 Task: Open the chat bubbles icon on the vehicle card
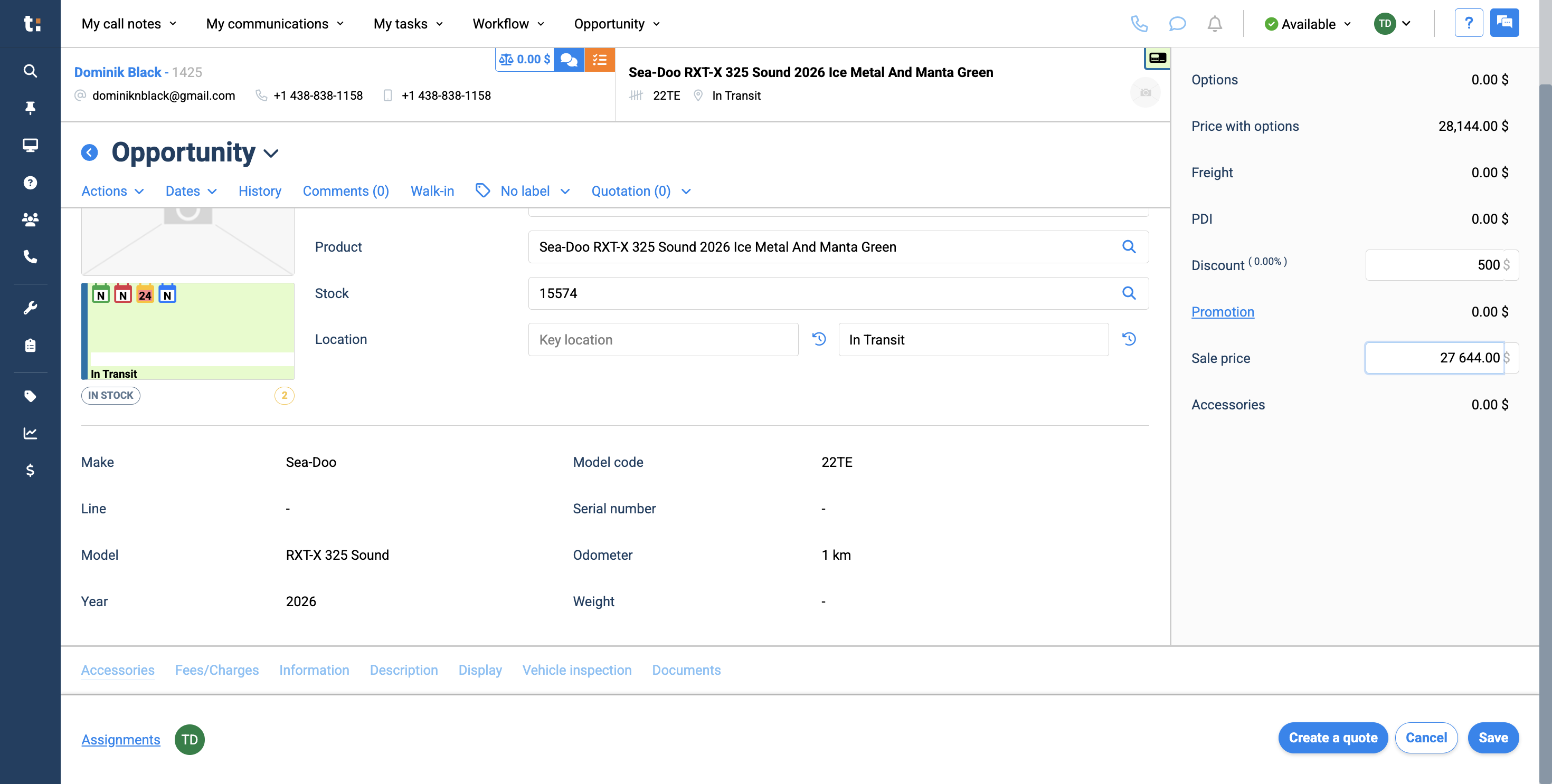pos(568,60)
